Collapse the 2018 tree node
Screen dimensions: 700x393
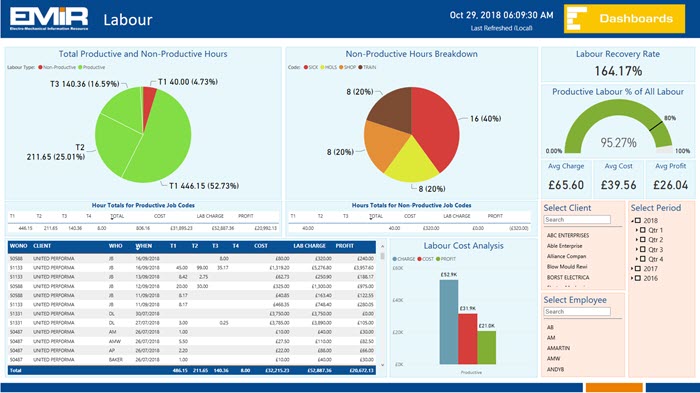[633, 221]
